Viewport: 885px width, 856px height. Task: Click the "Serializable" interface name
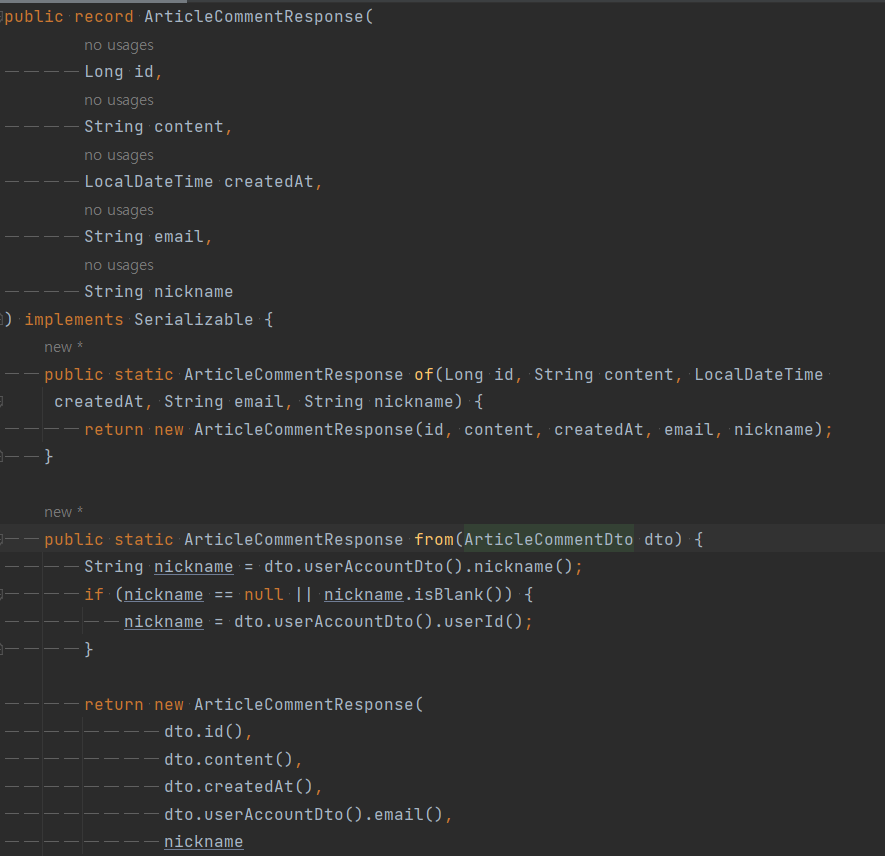point(194,319)
